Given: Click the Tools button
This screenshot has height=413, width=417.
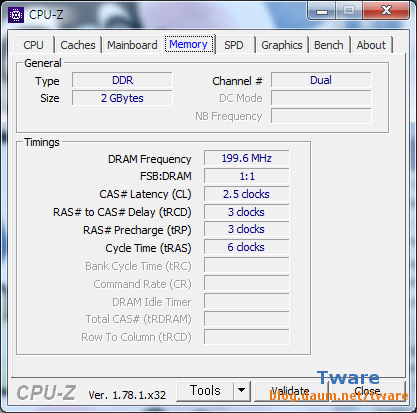Looking at the screenshot, I should coord(205,391).
